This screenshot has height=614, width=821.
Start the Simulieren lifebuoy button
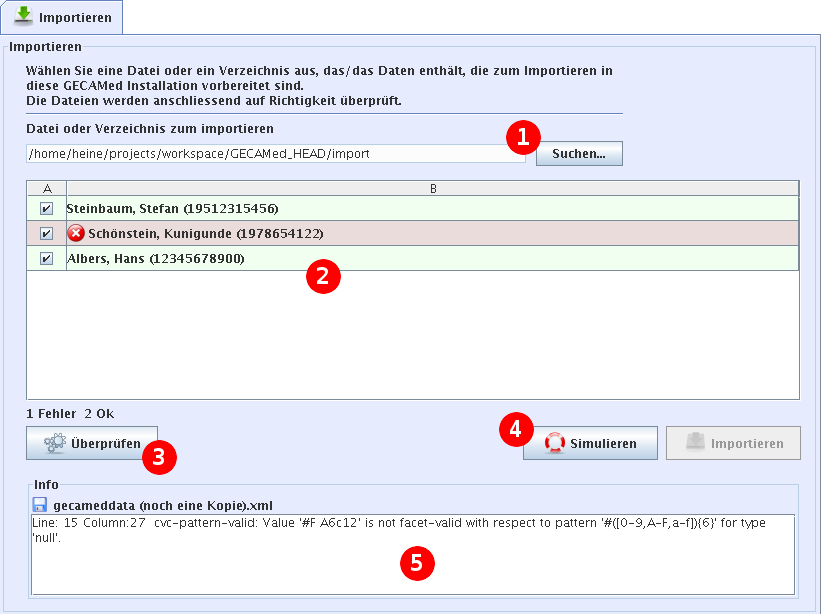tap(590, 443)
